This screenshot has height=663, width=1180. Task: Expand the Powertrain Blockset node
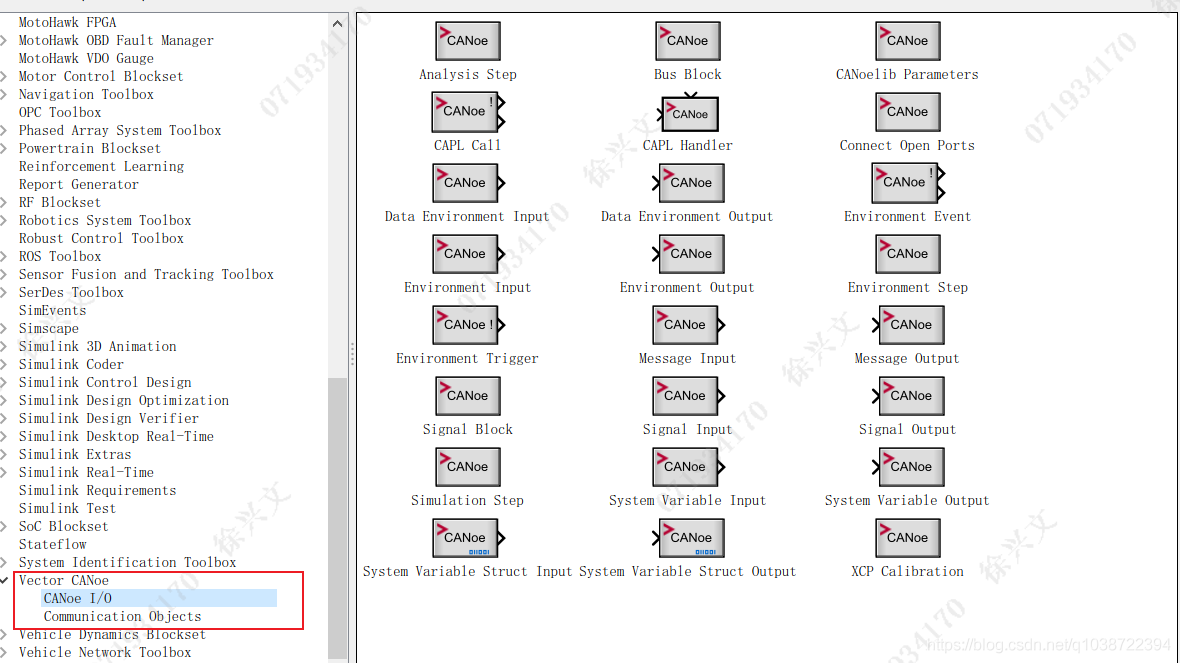pos(5,148)
